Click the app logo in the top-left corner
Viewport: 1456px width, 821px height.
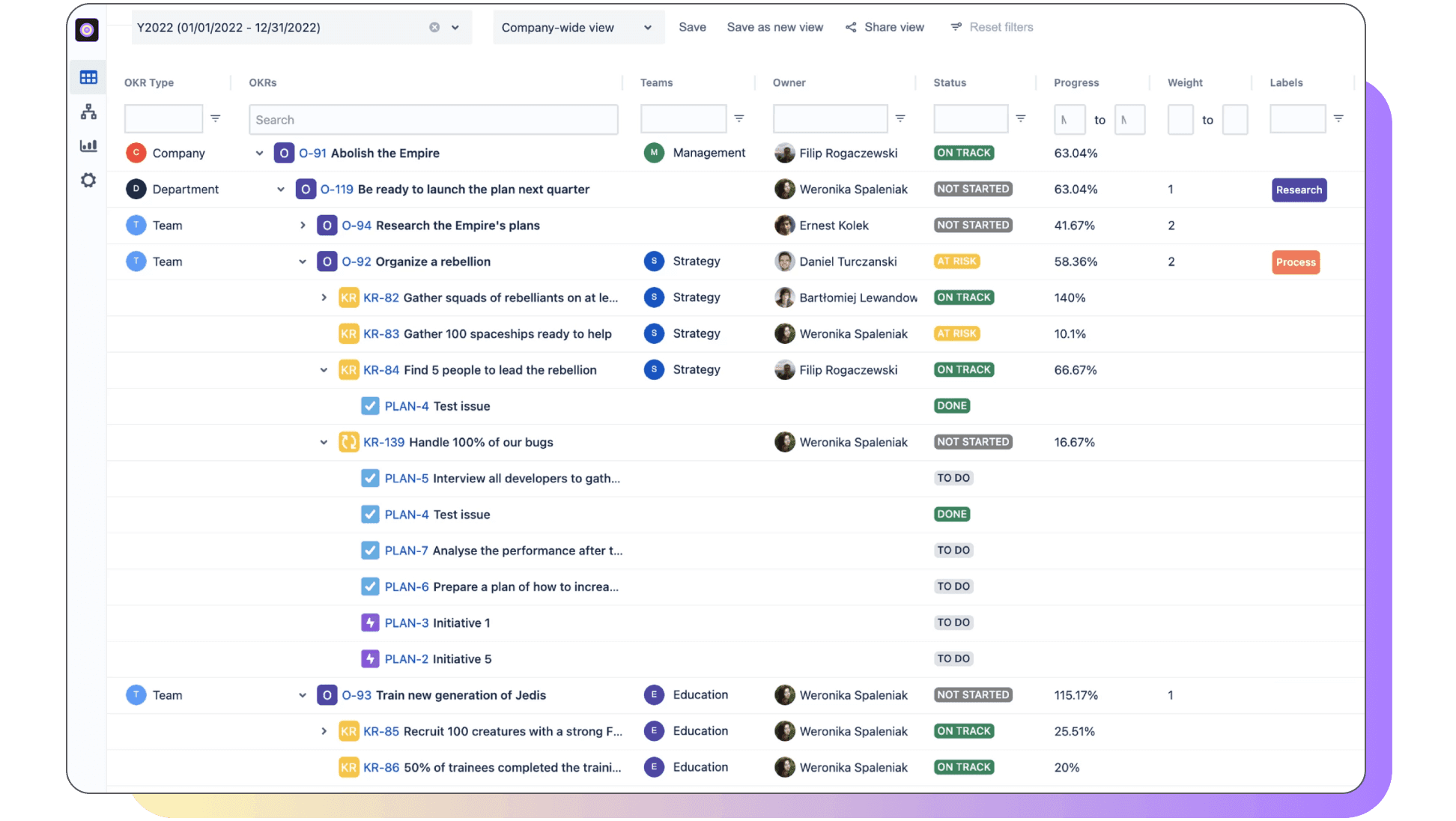[87, 30]
